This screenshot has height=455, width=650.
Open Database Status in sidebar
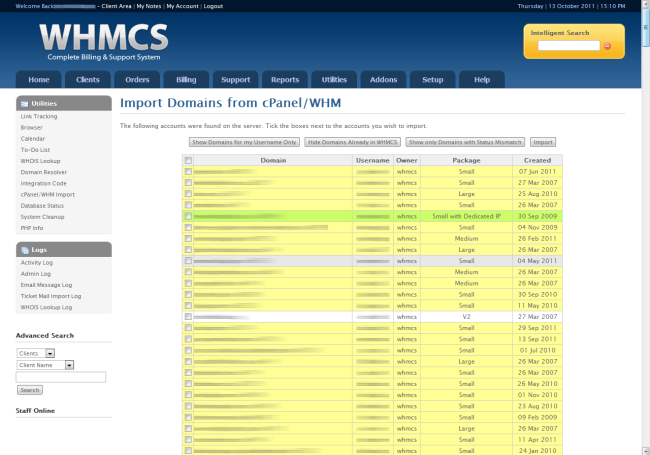point(42,206)
